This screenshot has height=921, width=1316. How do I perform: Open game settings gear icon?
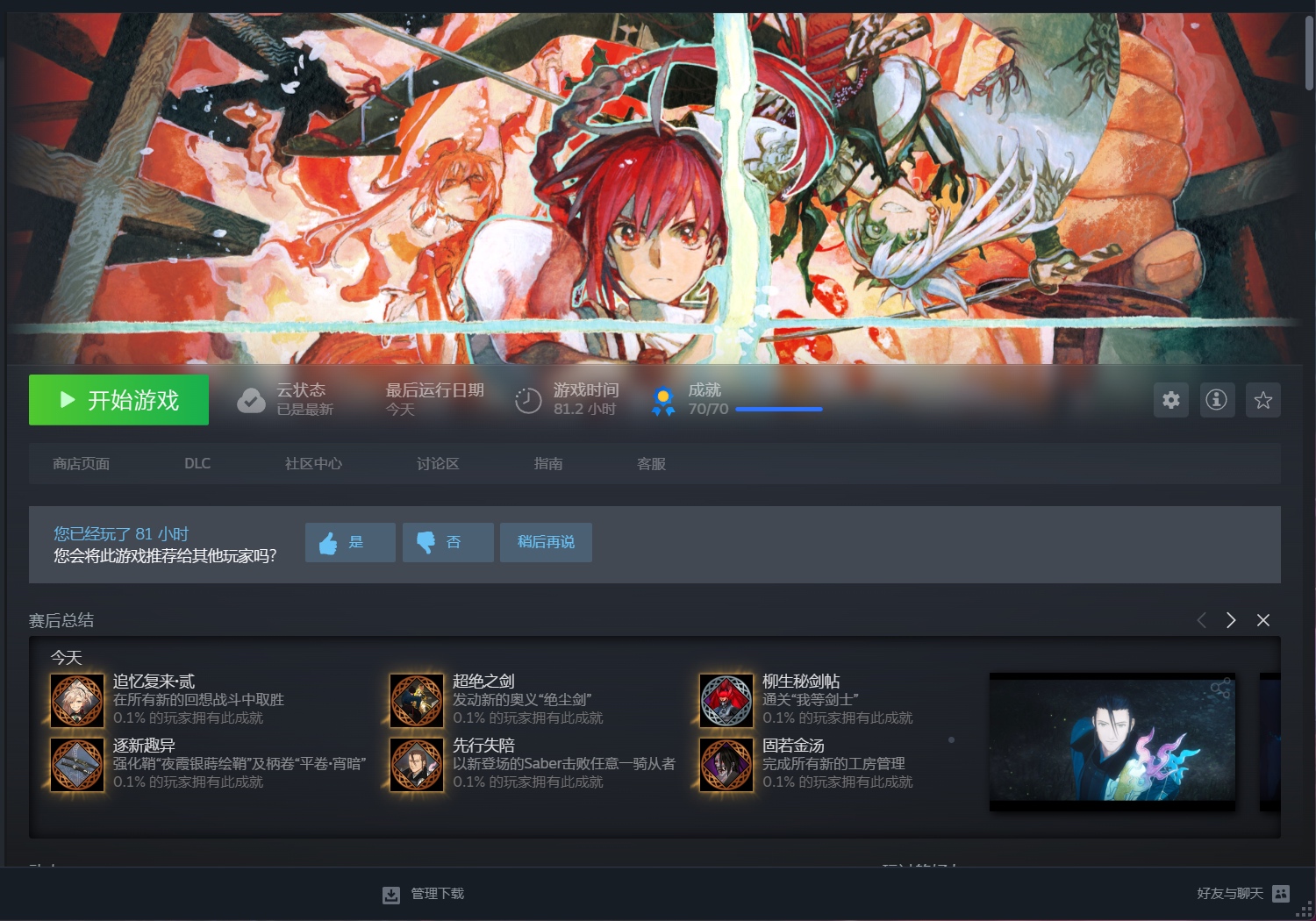tap(1170, 400)
